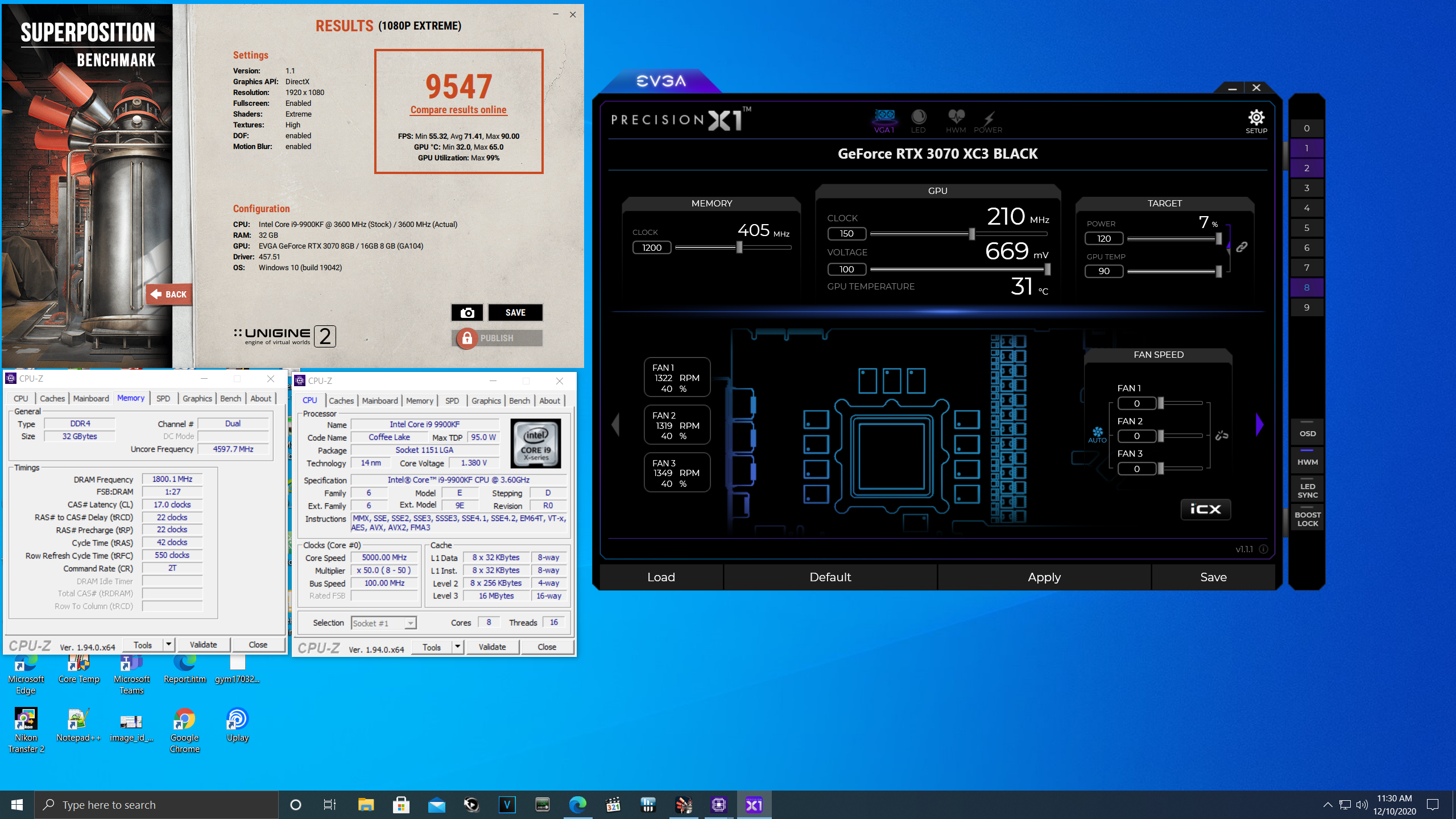Open the Tools dropdown arrow in the Memory CPU-Z window
This screenshot has width=1456, height=819.
pos(168,644)
